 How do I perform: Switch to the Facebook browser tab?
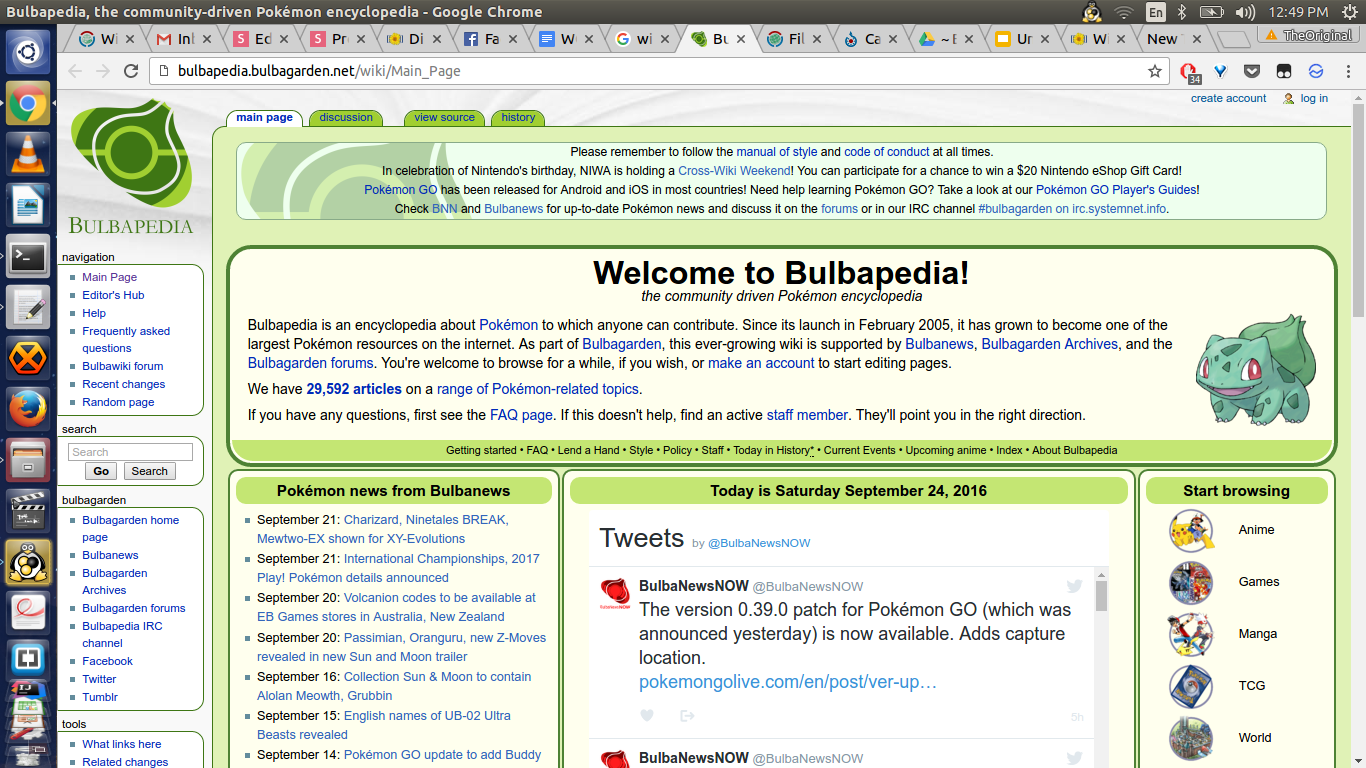click(x=491, y=39)
